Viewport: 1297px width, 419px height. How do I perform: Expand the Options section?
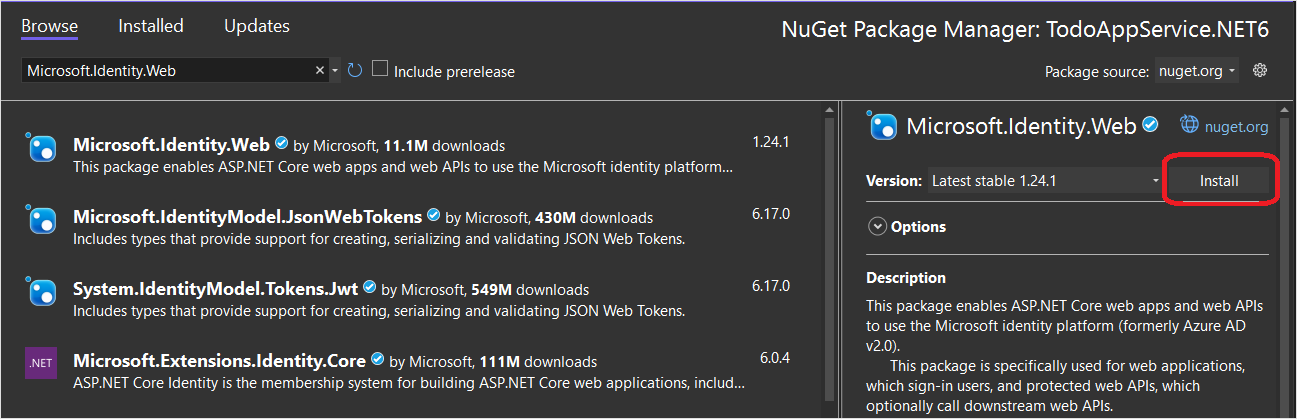877,227
